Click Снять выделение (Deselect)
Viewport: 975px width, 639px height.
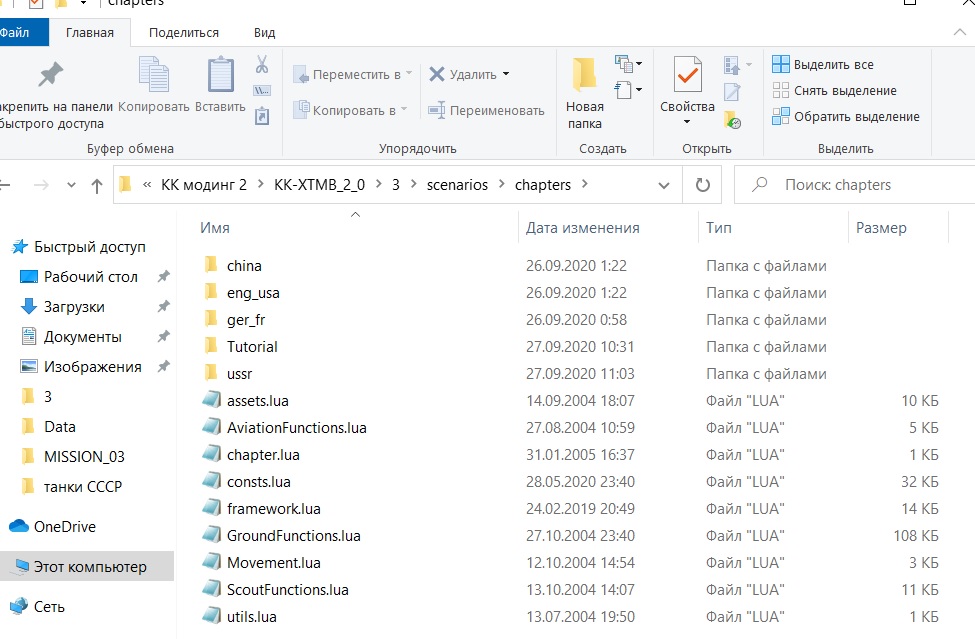834,90
